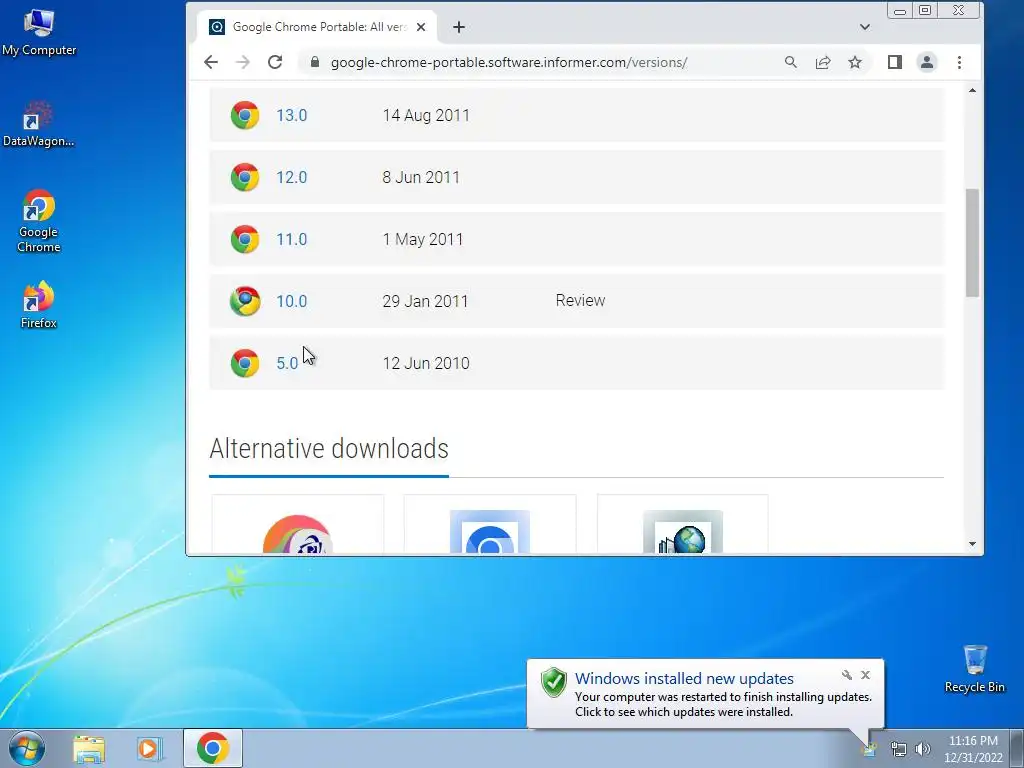
Task: Open the Windows Start menu
Action: [x=26, y=748]
